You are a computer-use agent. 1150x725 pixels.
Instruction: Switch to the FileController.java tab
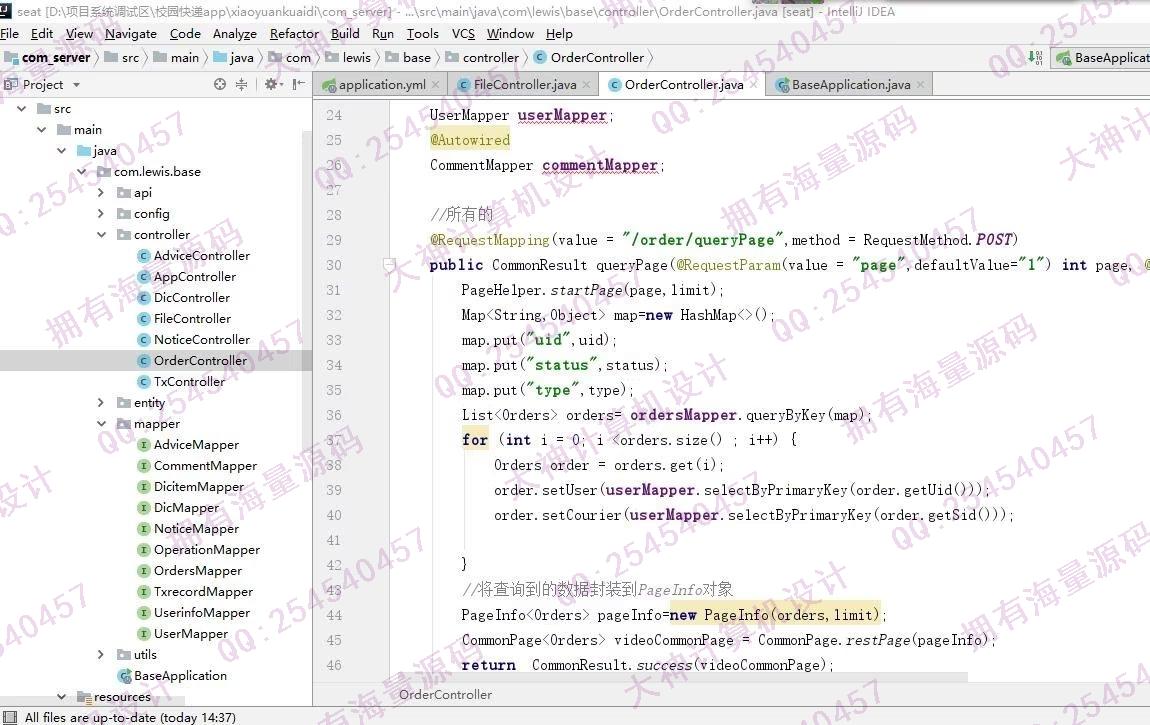(524, 84)
